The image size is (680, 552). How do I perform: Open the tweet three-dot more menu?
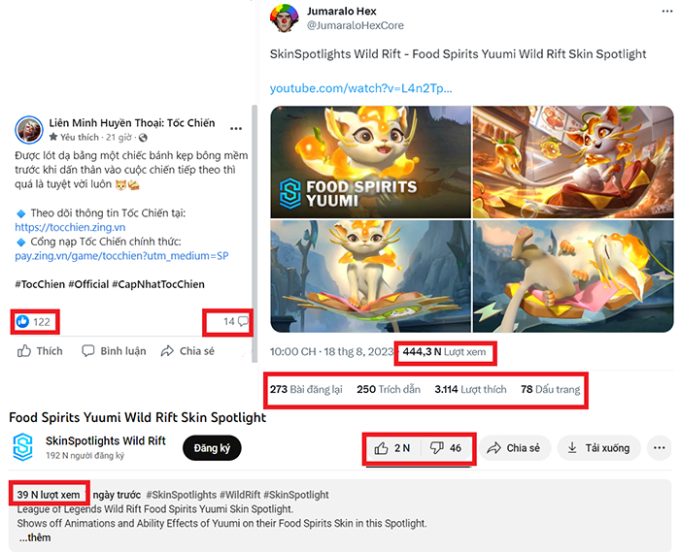[667, 11]
